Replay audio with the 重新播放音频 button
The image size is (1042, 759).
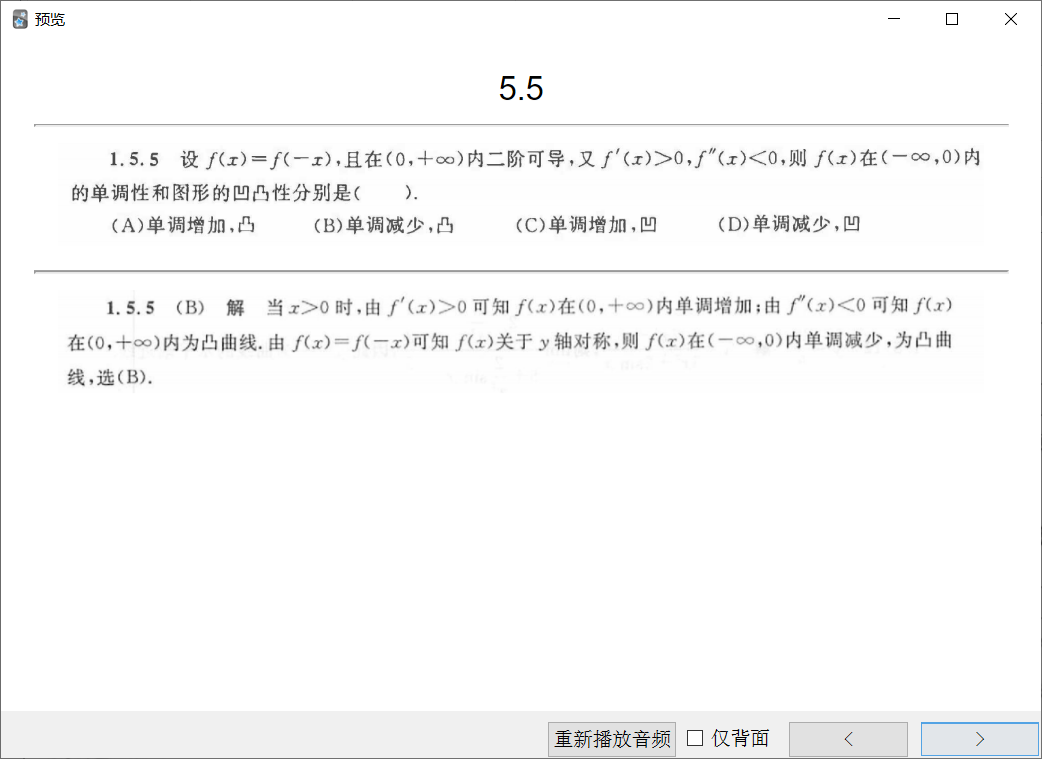tap(612, 739)
